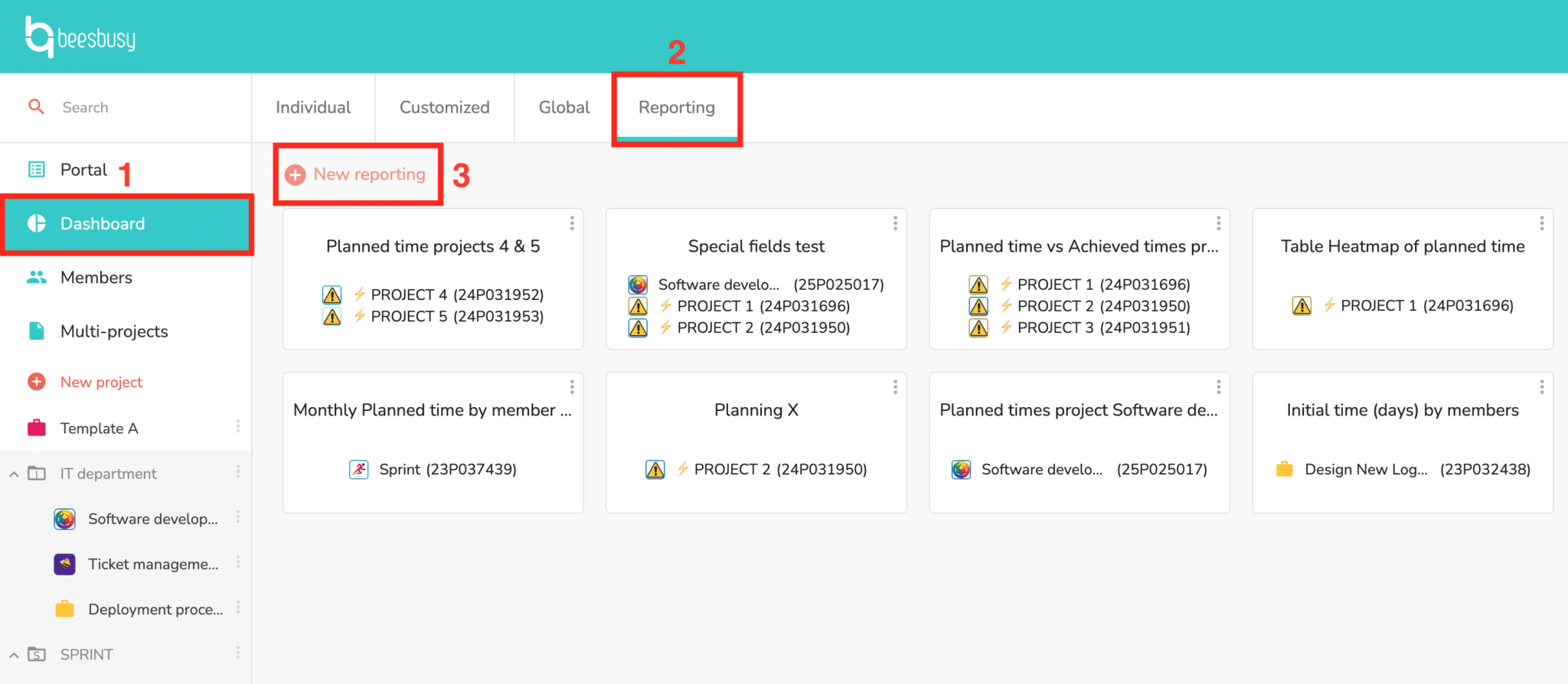The image size is (1568, 684).
Task: Collapse the IT department section
Action: pos(13,473)
